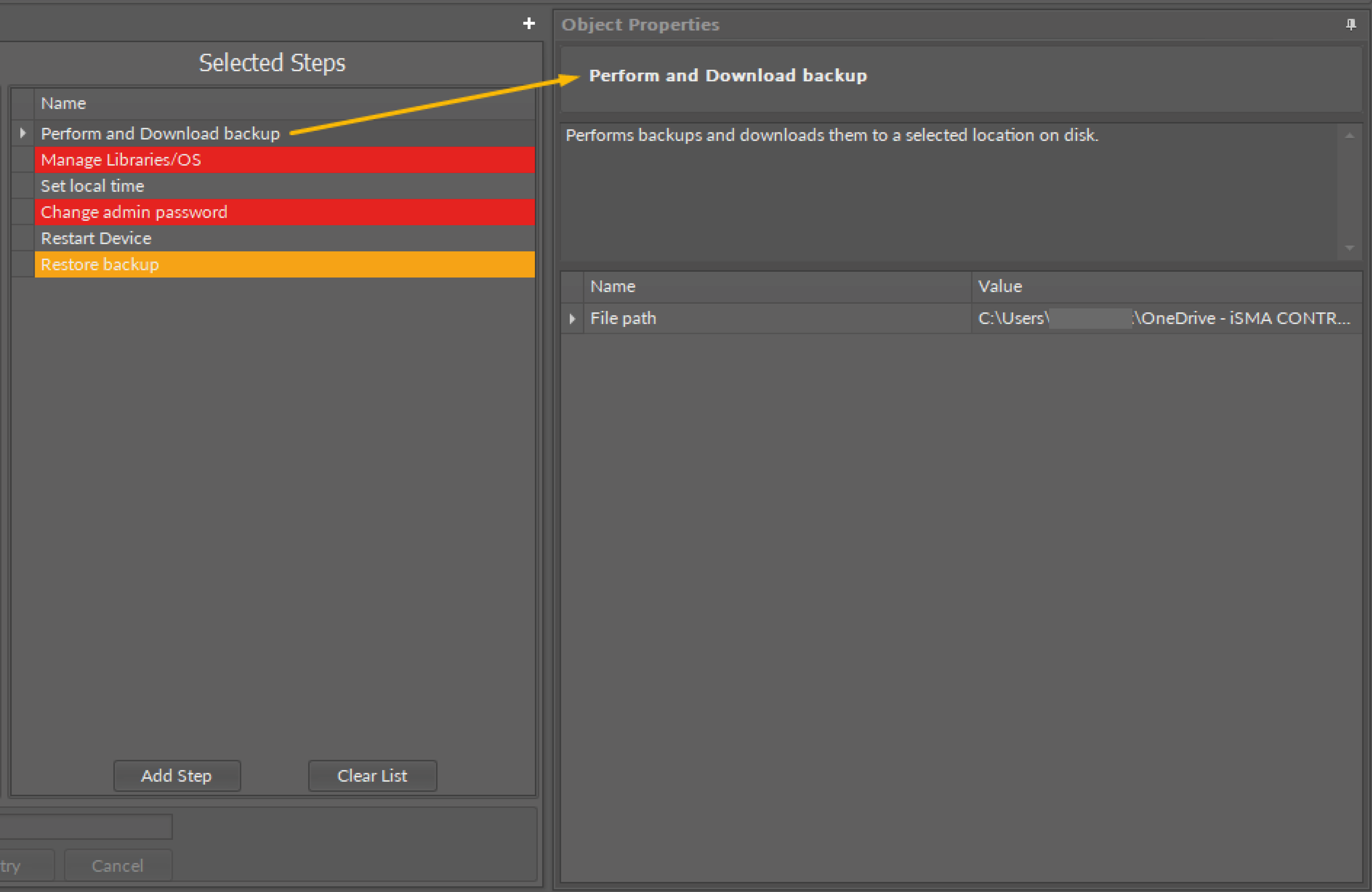Screen dimensions: 1372x892
Task: Click the Name header in Selected Steps
Action: [x=64, y=103]
